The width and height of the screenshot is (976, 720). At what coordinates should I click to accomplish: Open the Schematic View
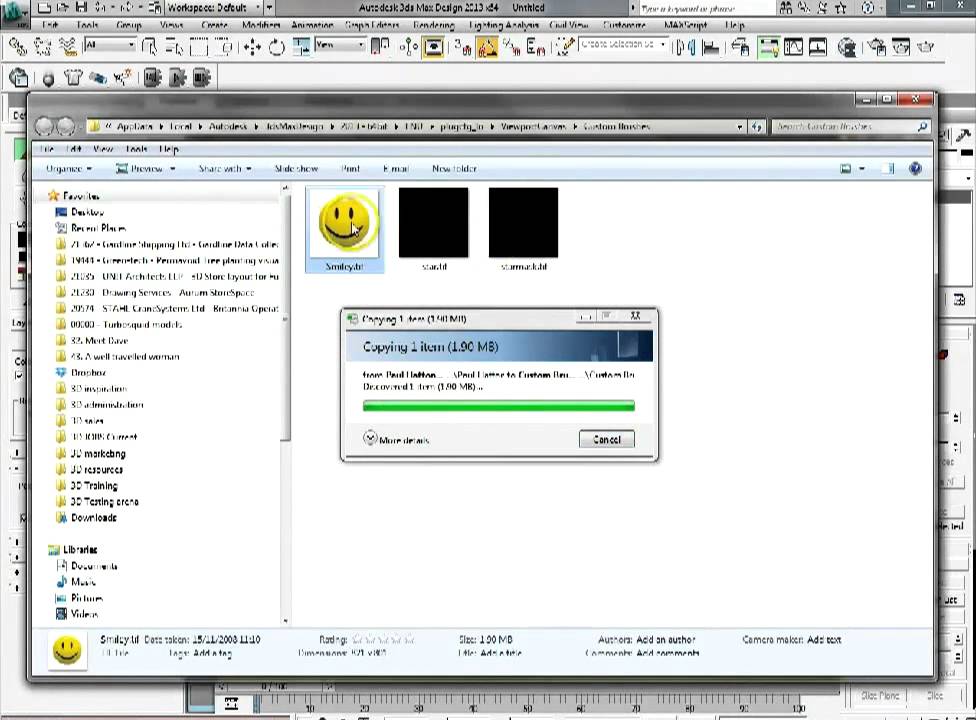point(818,47)
